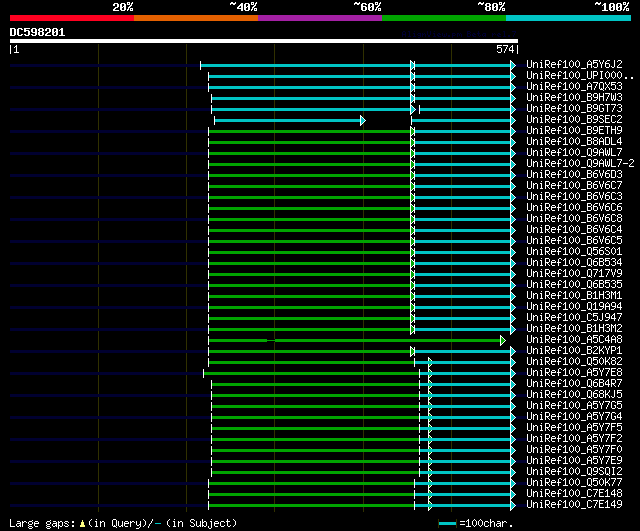
Task: Click the UniRef100_A5Y7E9 label
Action: [x=574, y=461]
